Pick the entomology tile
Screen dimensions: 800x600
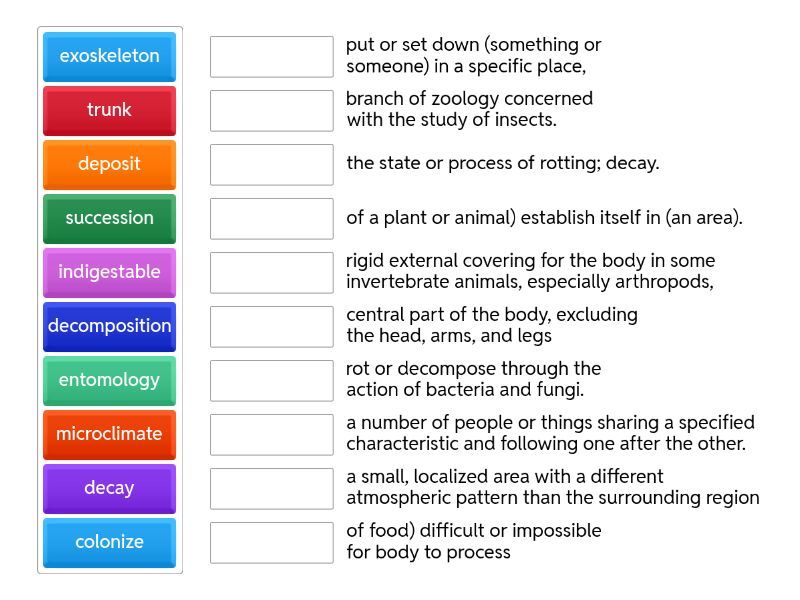pyautogui.click(x=109, y=380)
